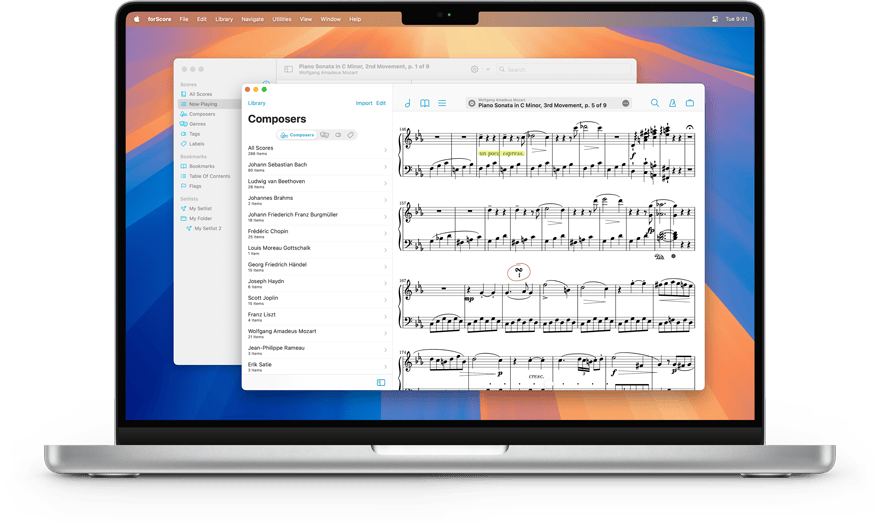Open Louis Moreau Gottschalk composer row
Viewport: 880px width, 524px height.
coord(317,250)
